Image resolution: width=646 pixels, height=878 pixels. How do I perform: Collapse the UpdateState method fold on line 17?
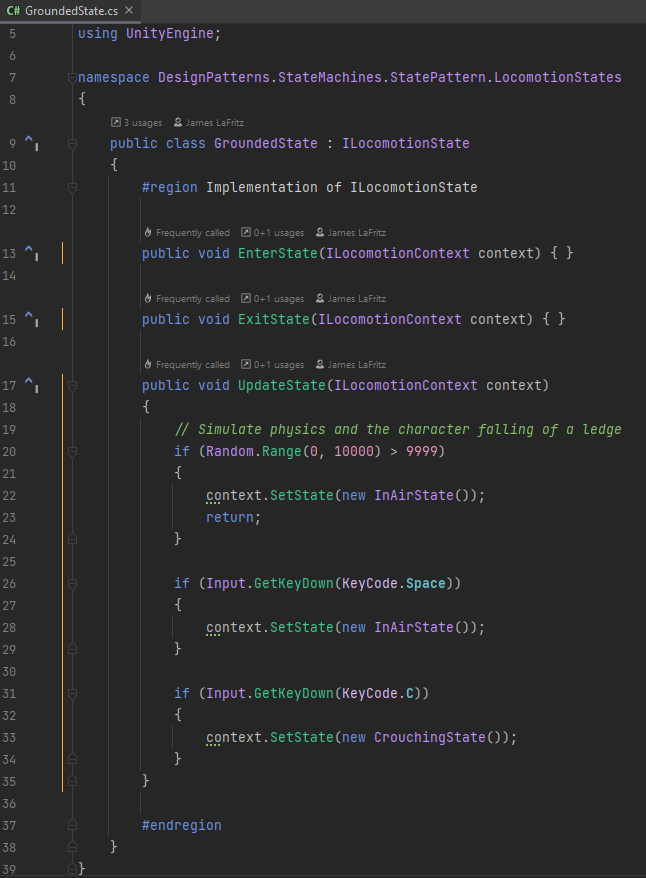click(x=72, y=386)
